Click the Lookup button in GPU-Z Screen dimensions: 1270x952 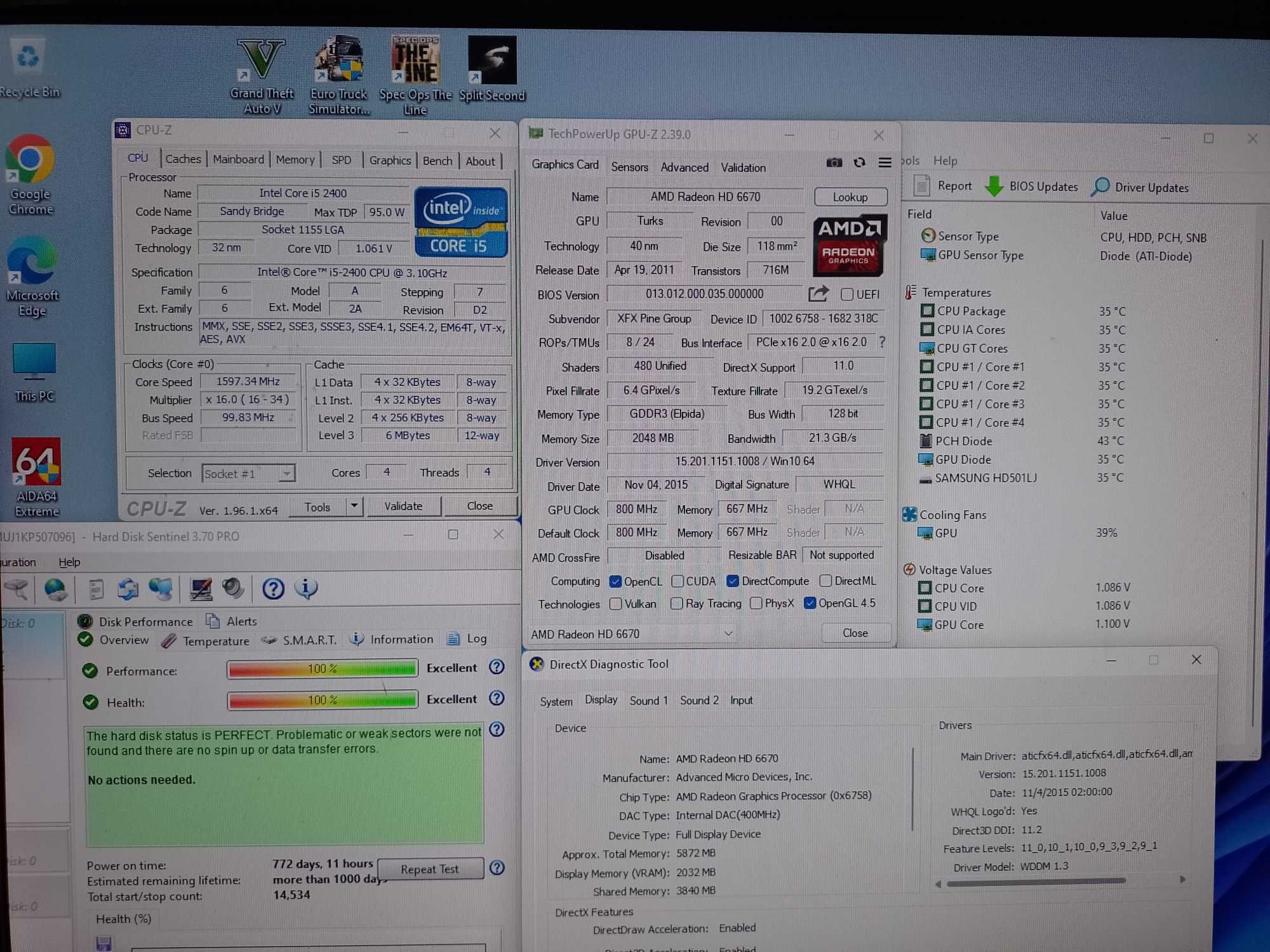pos(850,197)
